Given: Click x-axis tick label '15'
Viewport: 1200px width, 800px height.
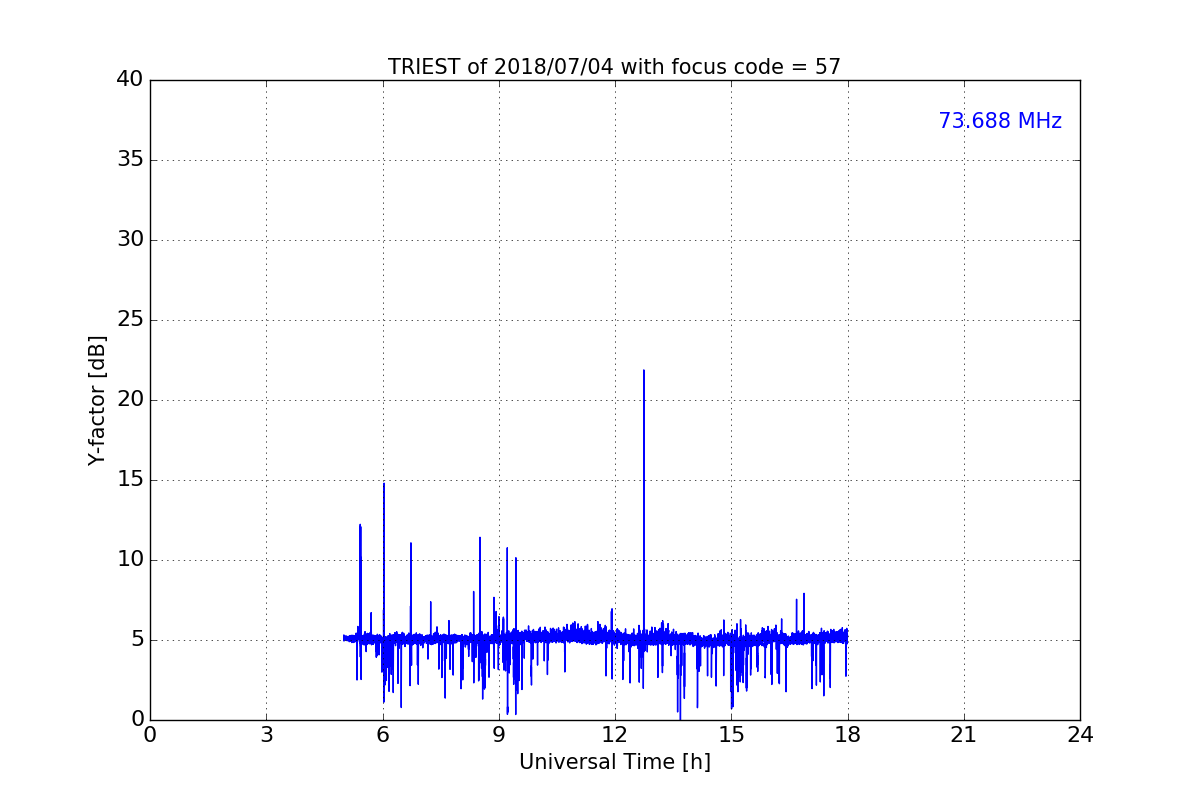Looking at the screenshot, I should tap(731, 735).
